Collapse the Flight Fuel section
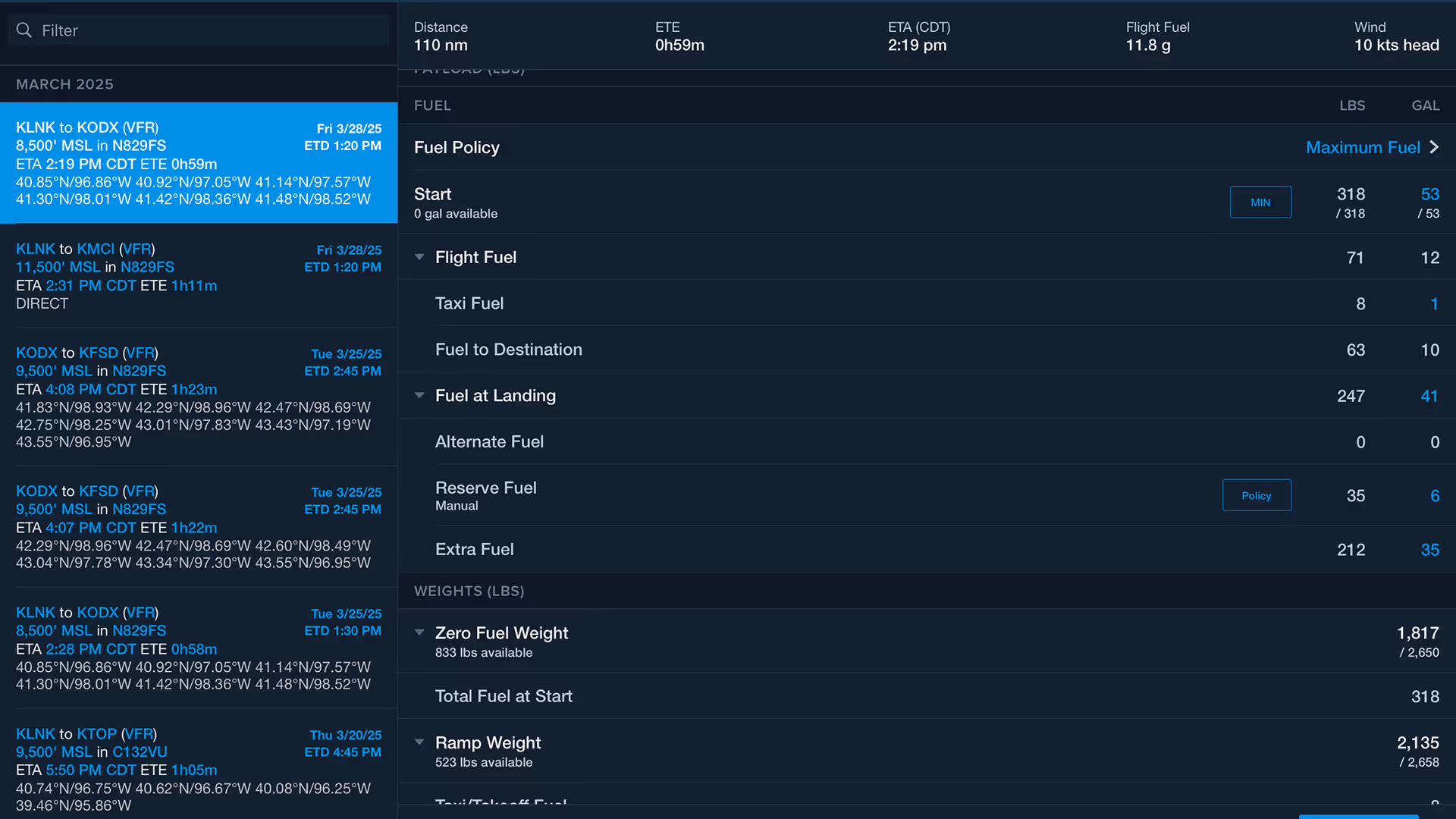 pyautogui.click(x=419, y=257)
